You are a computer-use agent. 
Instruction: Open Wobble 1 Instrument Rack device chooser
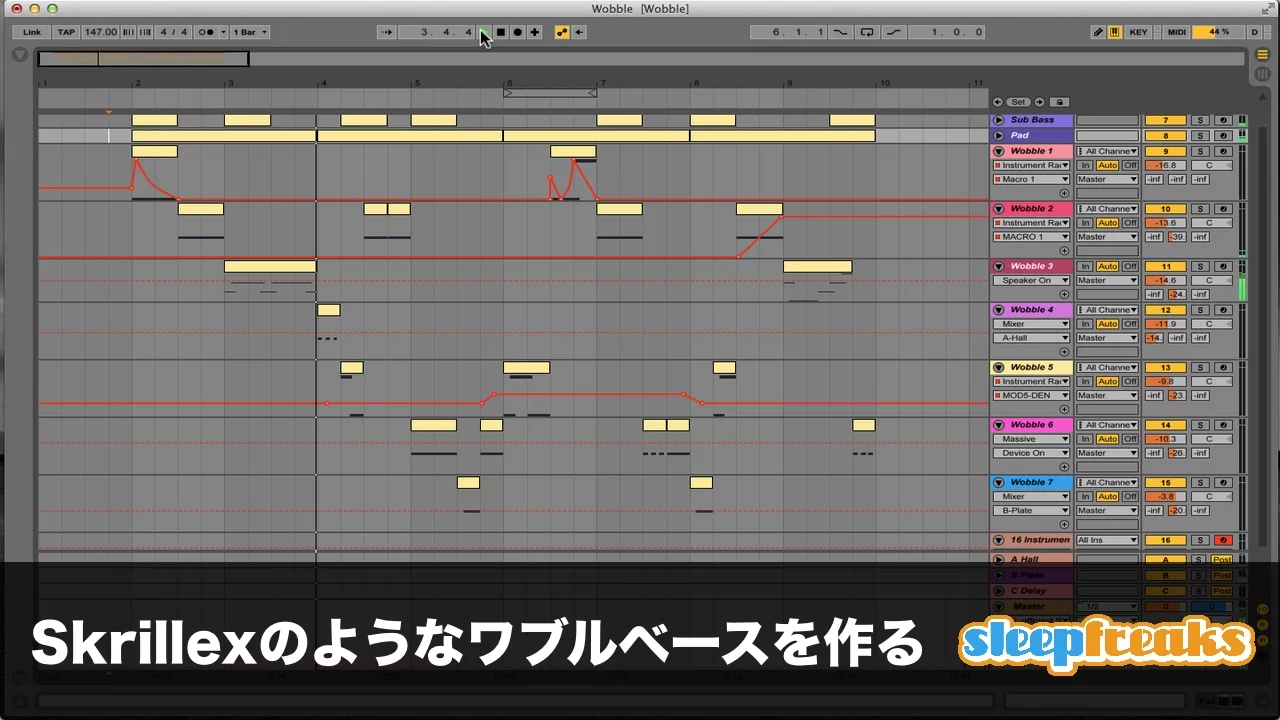click(1032, 165)
